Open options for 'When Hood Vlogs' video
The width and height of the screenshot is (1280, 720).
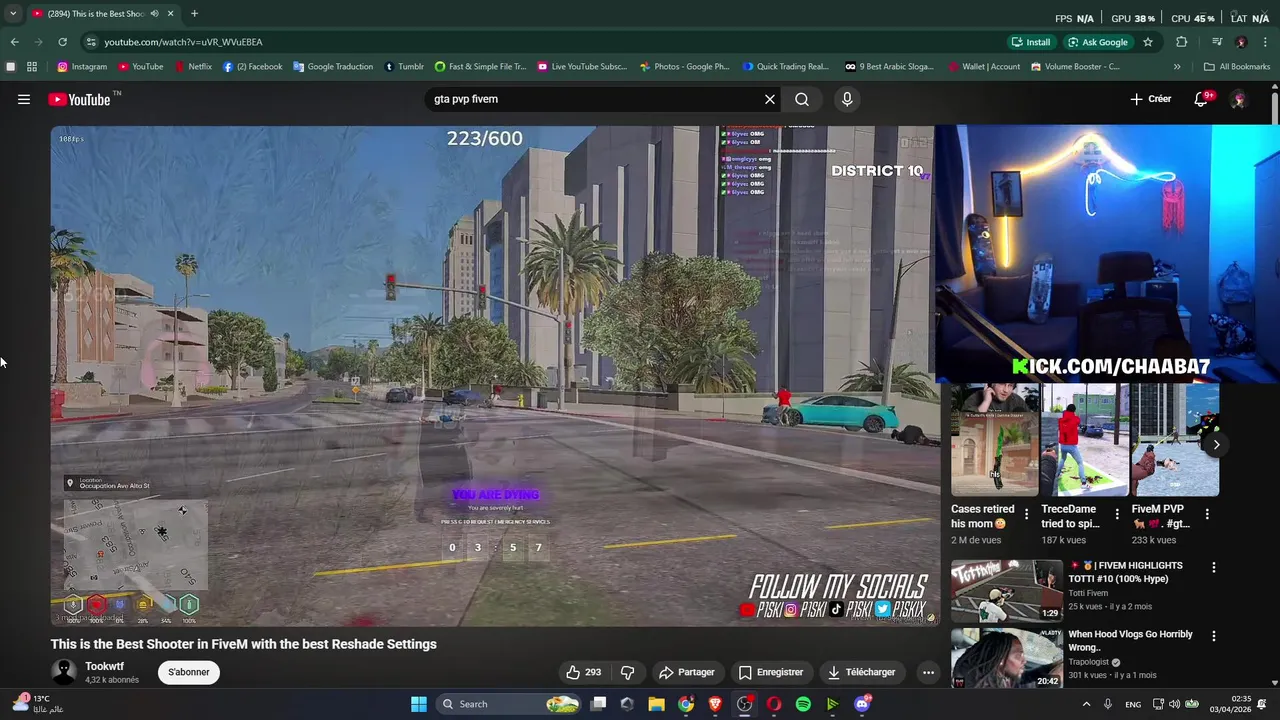[1214, 636]
